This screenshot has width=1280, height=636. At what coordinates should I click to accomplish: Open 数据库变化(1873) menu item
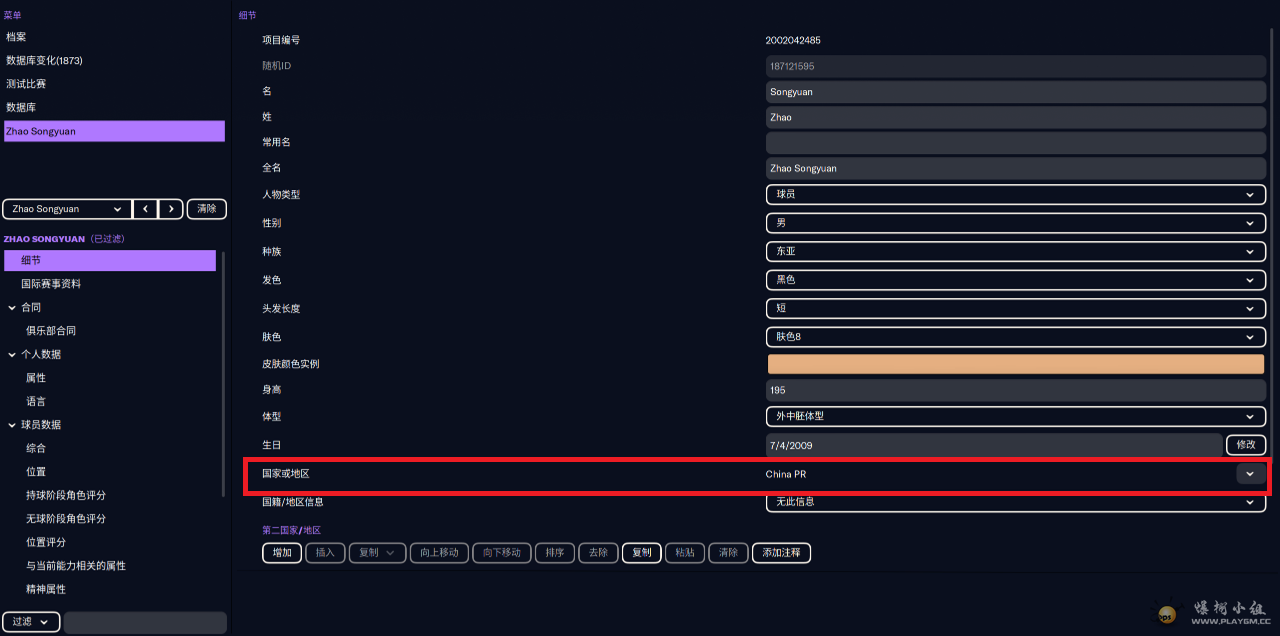44,60
